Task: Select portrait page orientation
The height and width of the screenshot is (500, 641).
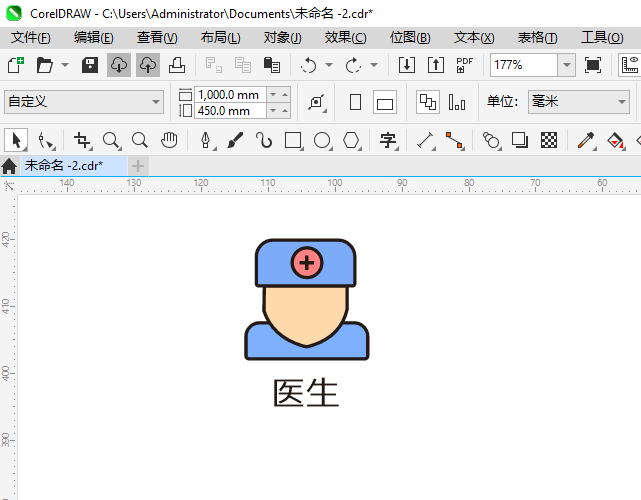Action: point(356,102)
